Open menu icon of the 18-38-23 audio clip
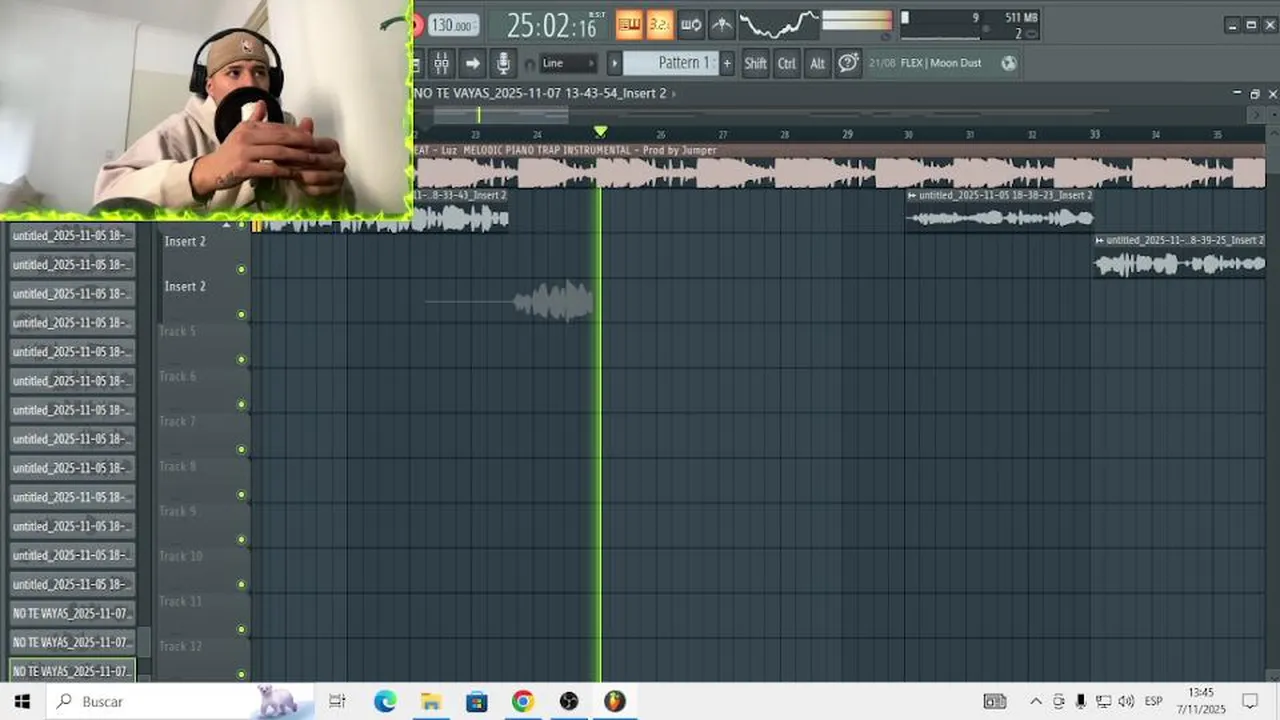Screen dimensions: 1280x720 click(912, 196)
